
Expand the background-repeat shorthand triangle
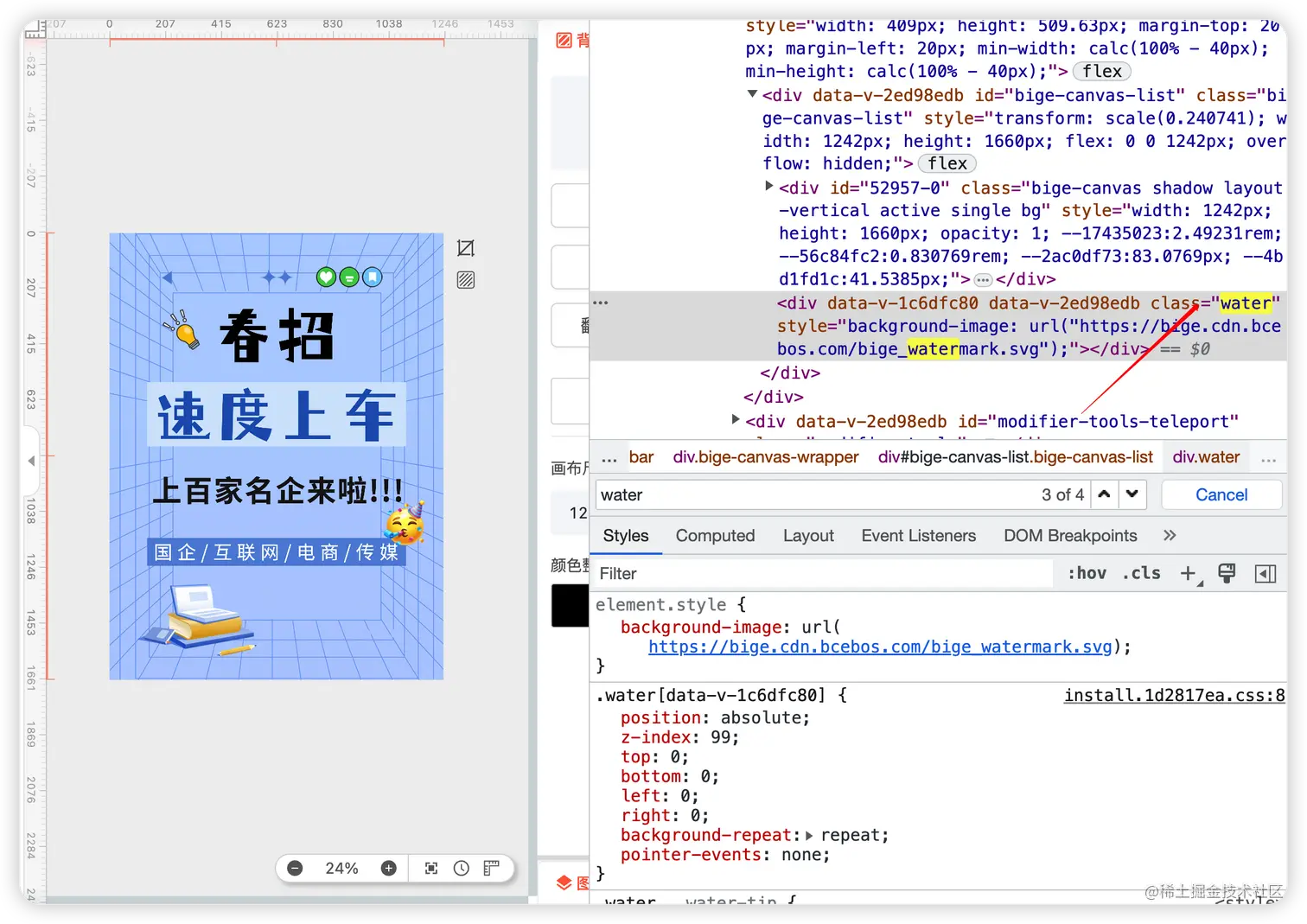tap(810, 836)
